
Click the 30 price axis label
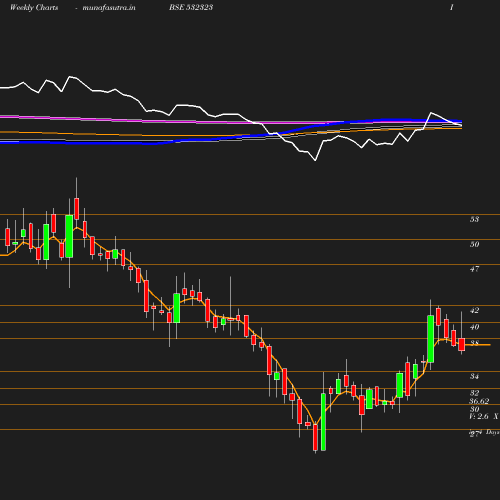tap(474, 409)
